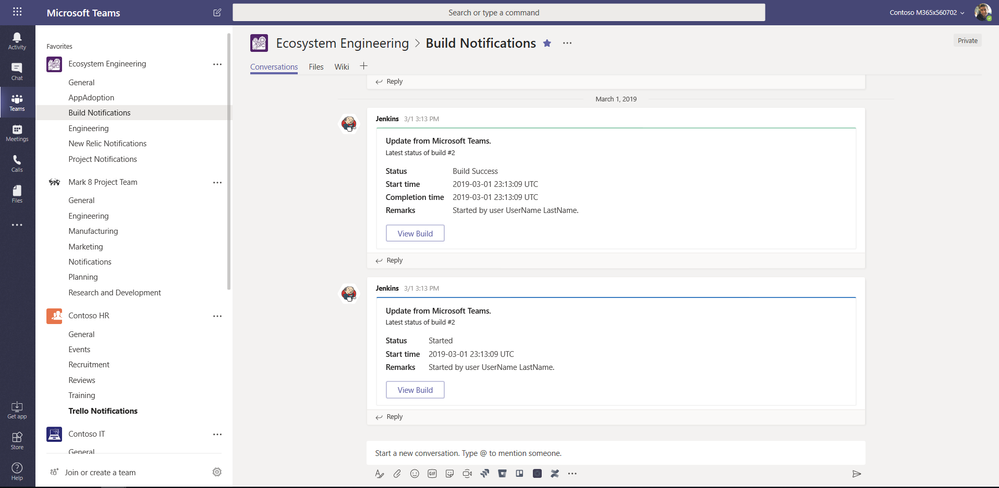Image resolution: width=999 pixels, height=488 pixels.
Task: Click the Get app icon
Action: (17, 410)
